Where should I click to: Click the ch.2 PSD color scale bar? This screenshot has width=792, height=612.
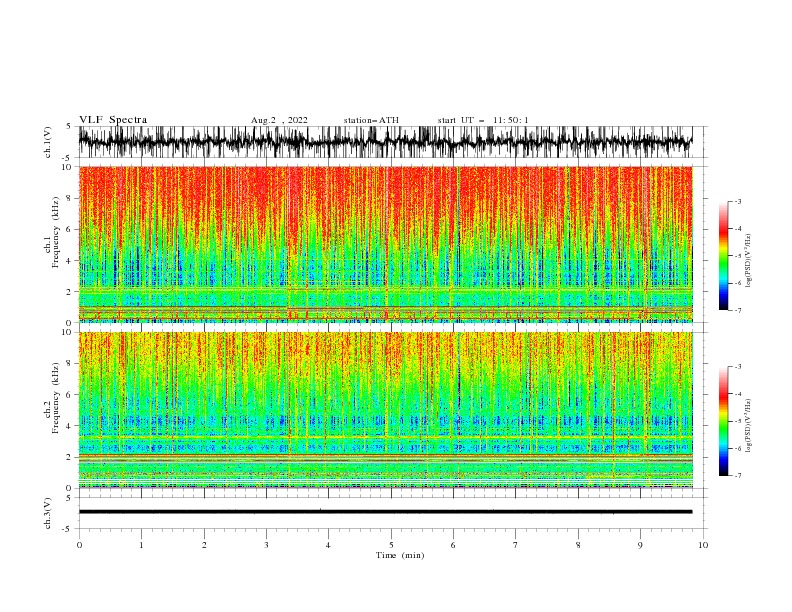[x=724, y=421]
